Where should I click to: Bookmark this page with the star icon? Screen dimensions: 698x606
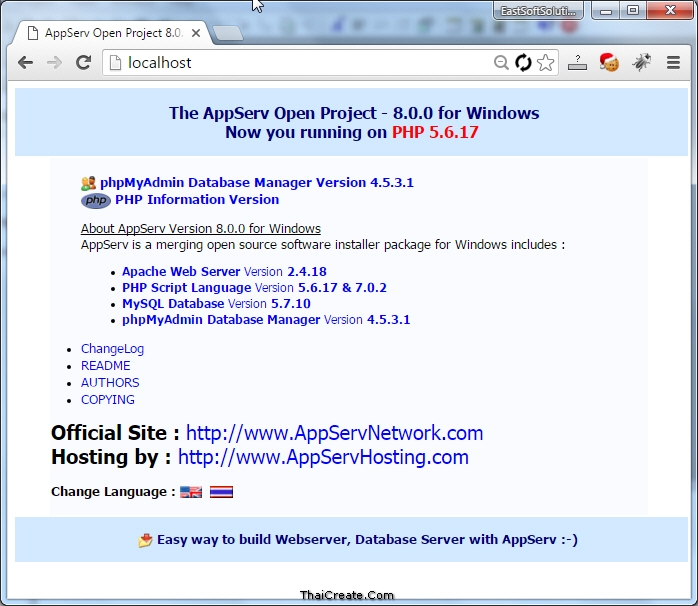point(545,63)
